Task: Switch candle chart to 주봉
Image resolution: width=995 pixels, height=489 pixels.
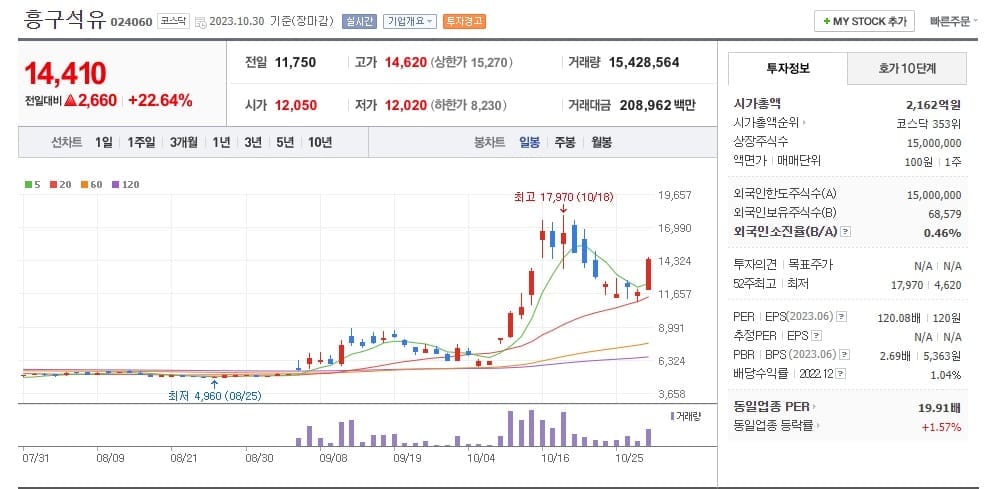Action: (x=564, y=142)
